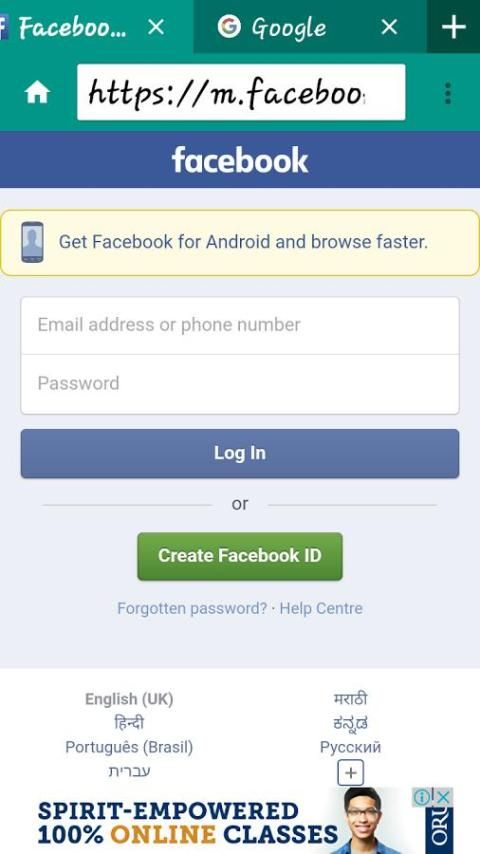Tap the browser home icon

37,93
